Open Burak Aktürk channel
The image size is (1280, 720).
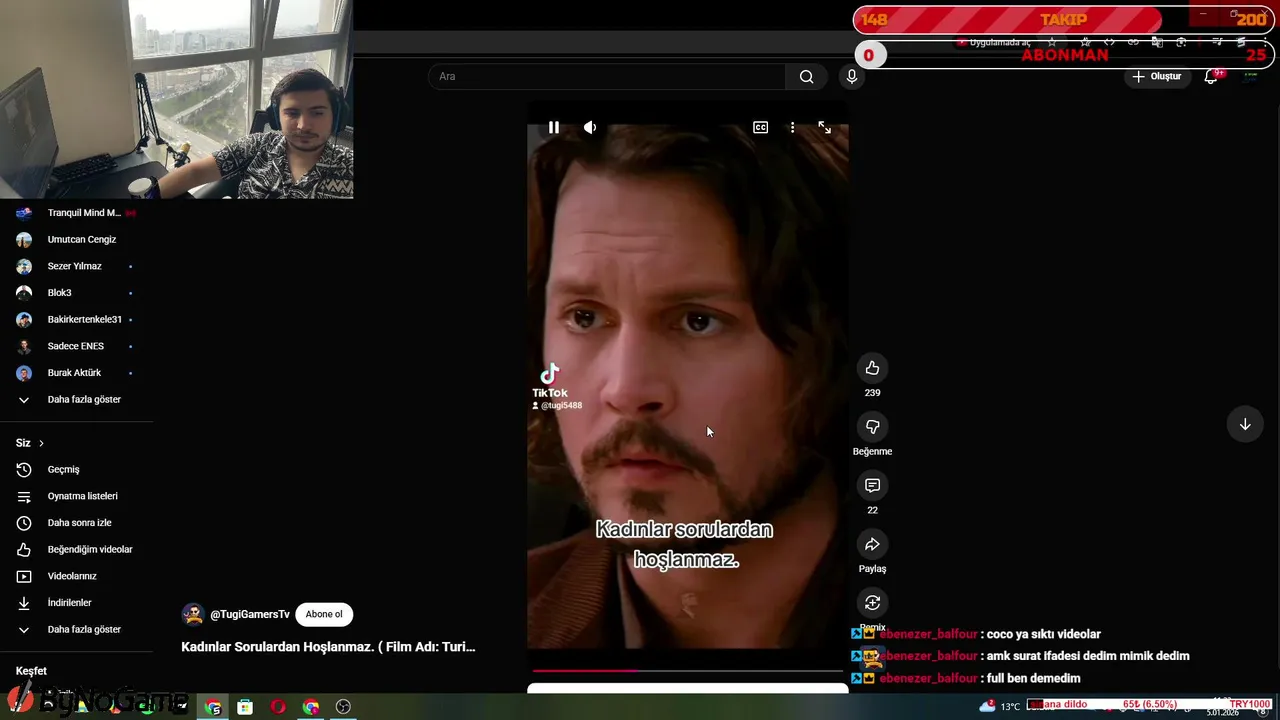[x=76, y=373]
